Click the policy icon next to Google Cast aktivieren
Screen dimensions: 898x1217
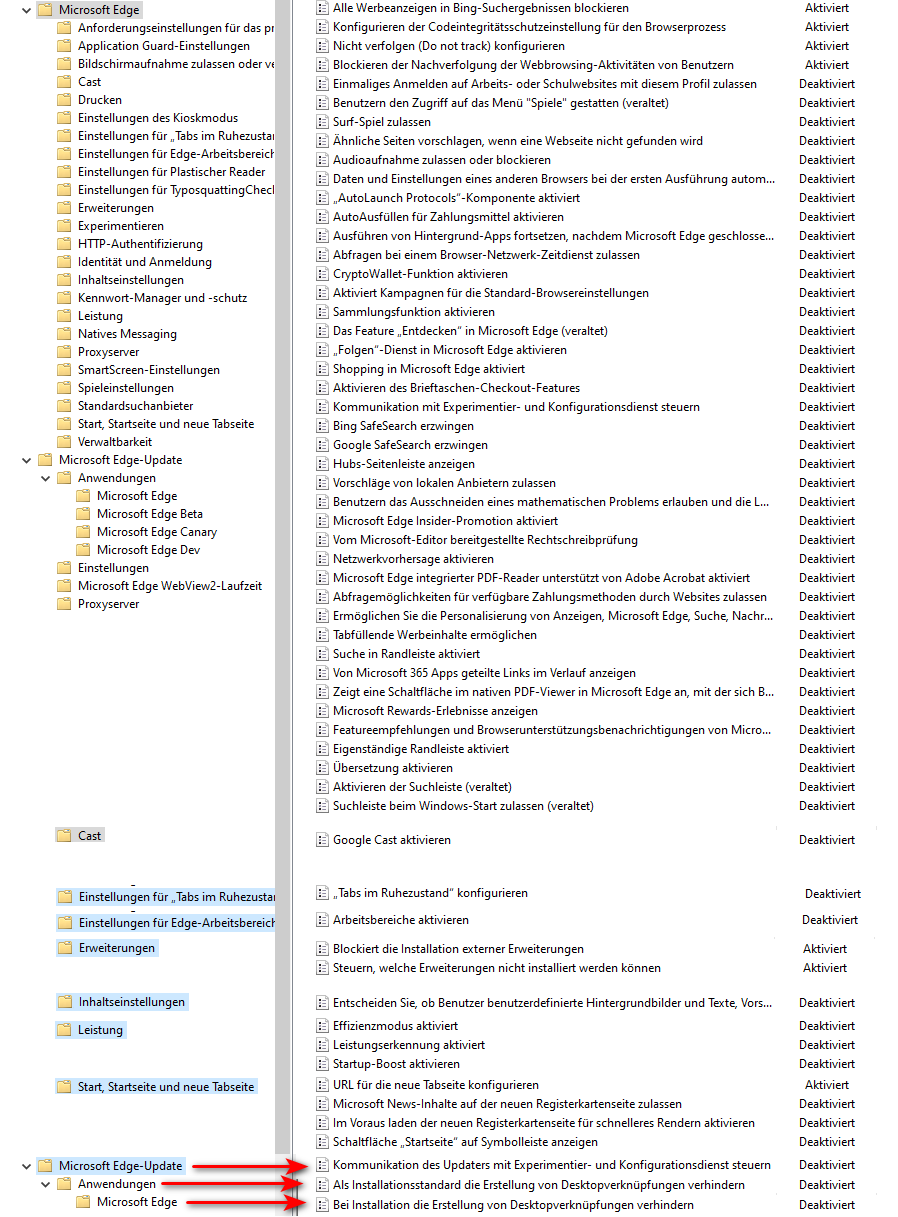coord(322,840)
